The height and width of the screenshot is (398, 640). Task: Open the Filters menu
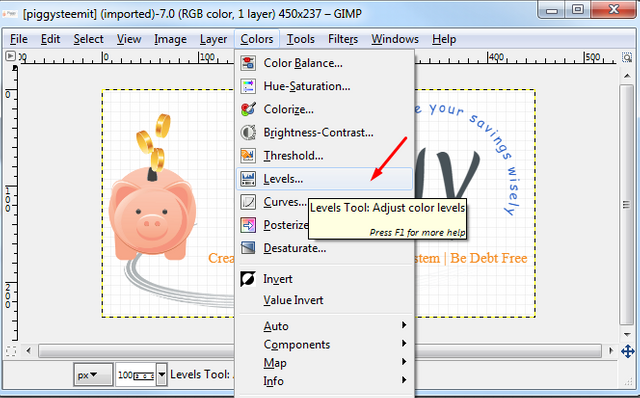pos(343,39)
